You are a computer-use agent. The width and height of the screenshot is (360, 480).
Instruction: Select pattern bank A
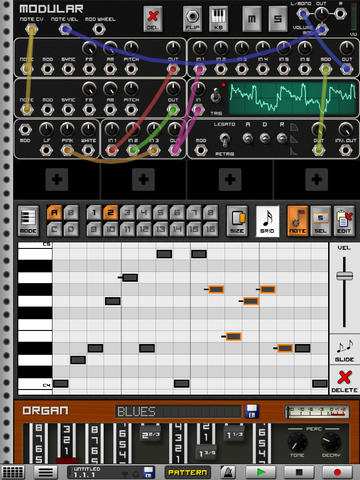pyautogui.click(x=54, y=212)
